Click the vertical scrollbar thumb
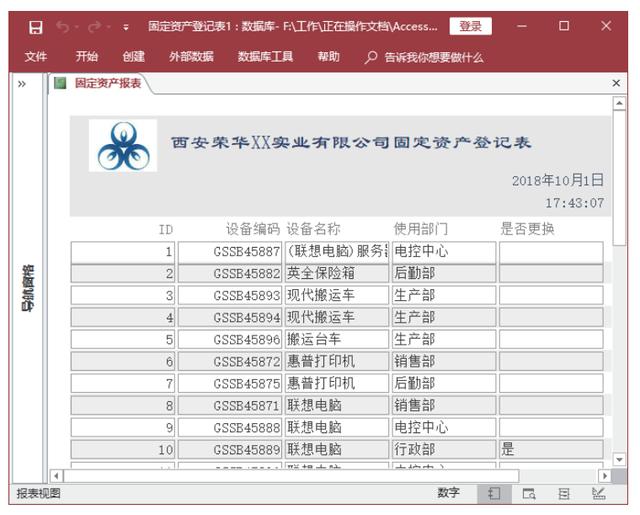This screenshot has height=515, width=640. 619,177
